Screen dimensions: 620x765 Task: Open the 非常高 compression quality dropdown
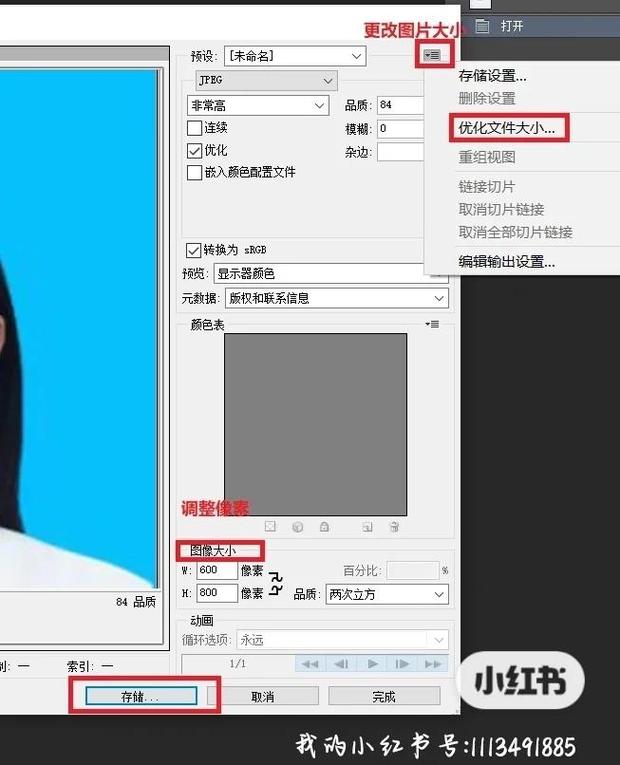point(258,105)
